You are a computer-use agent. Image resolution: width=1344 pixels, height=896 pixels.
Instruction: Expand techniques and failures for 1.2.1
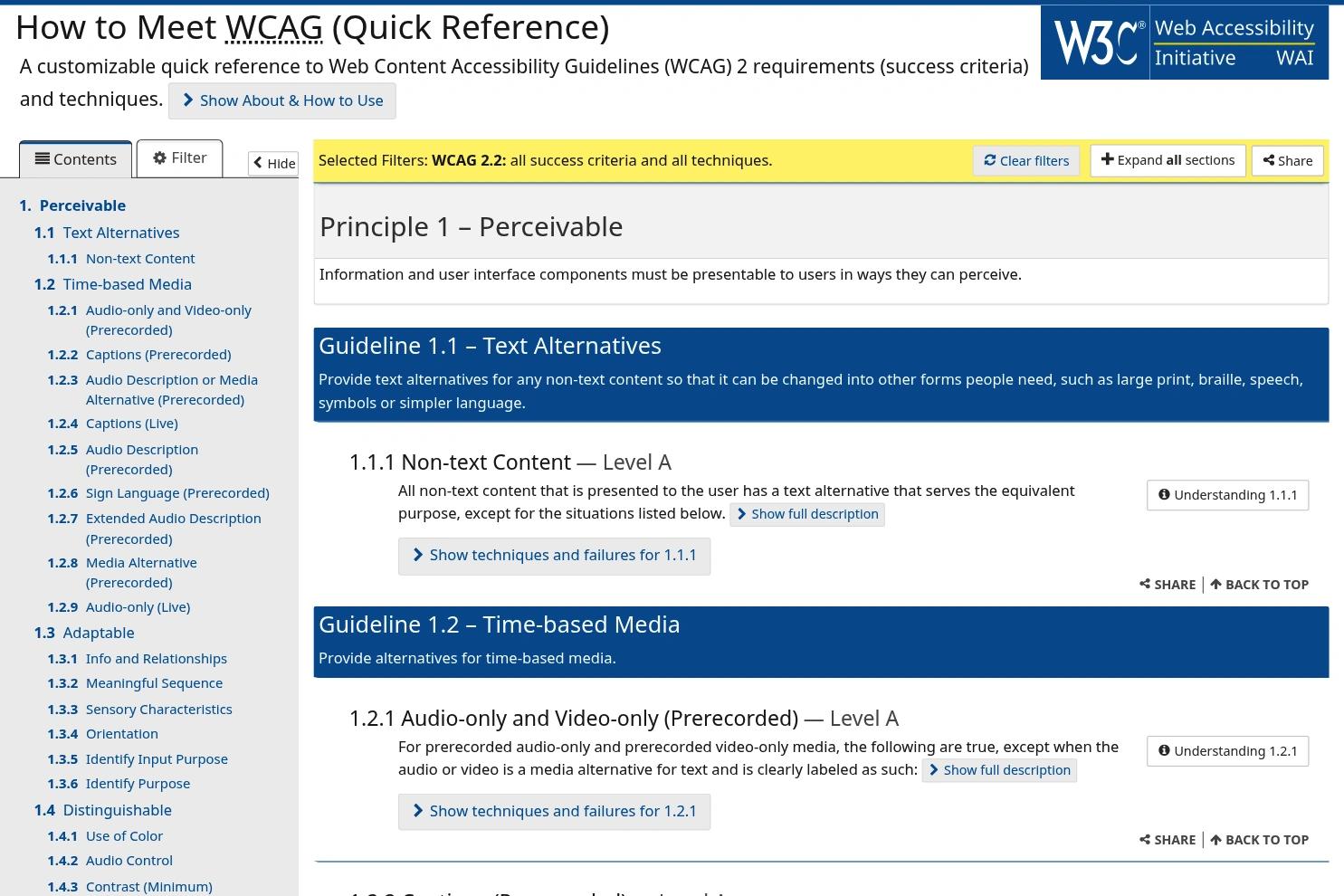554,811
